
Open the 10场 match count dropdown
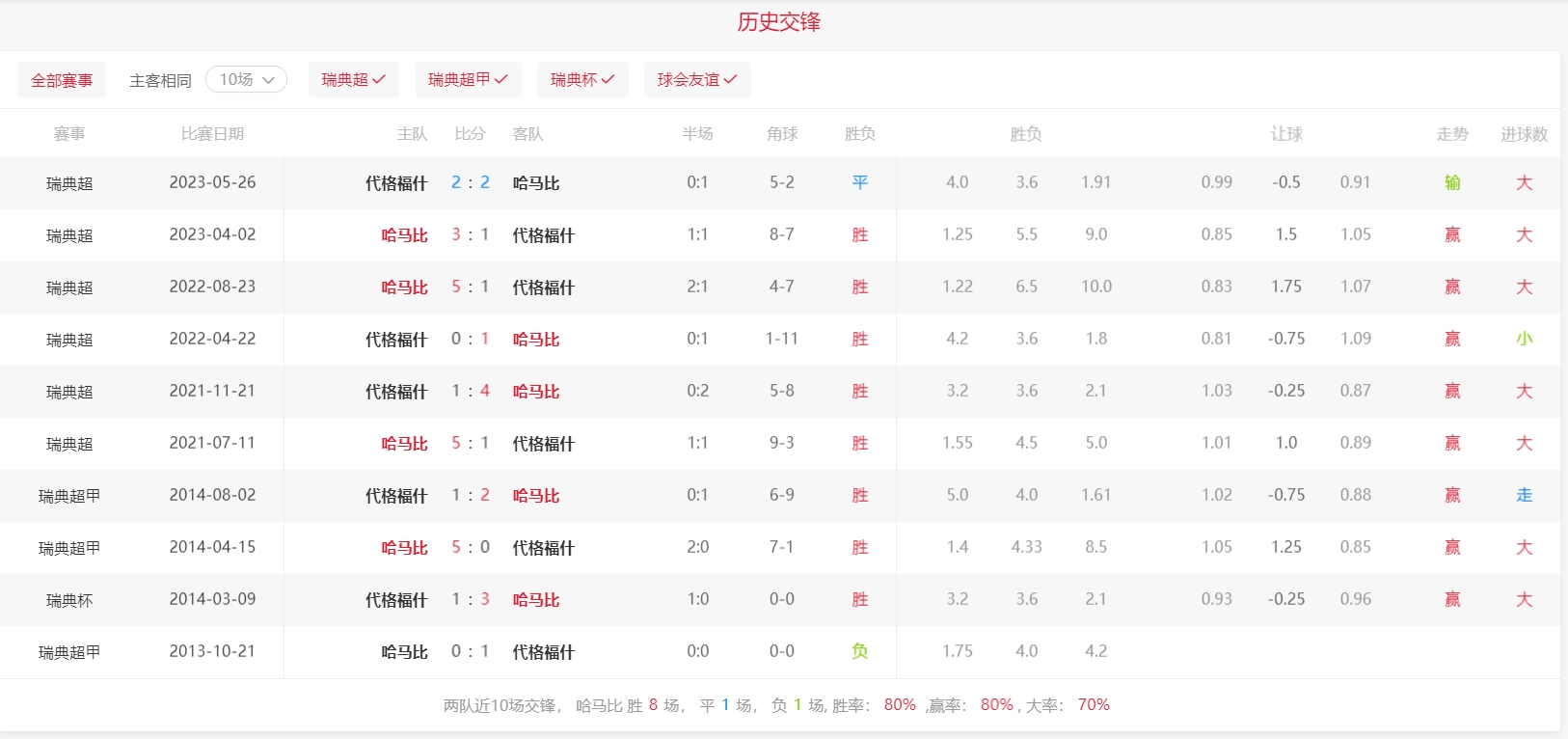[x=246, y=80]
